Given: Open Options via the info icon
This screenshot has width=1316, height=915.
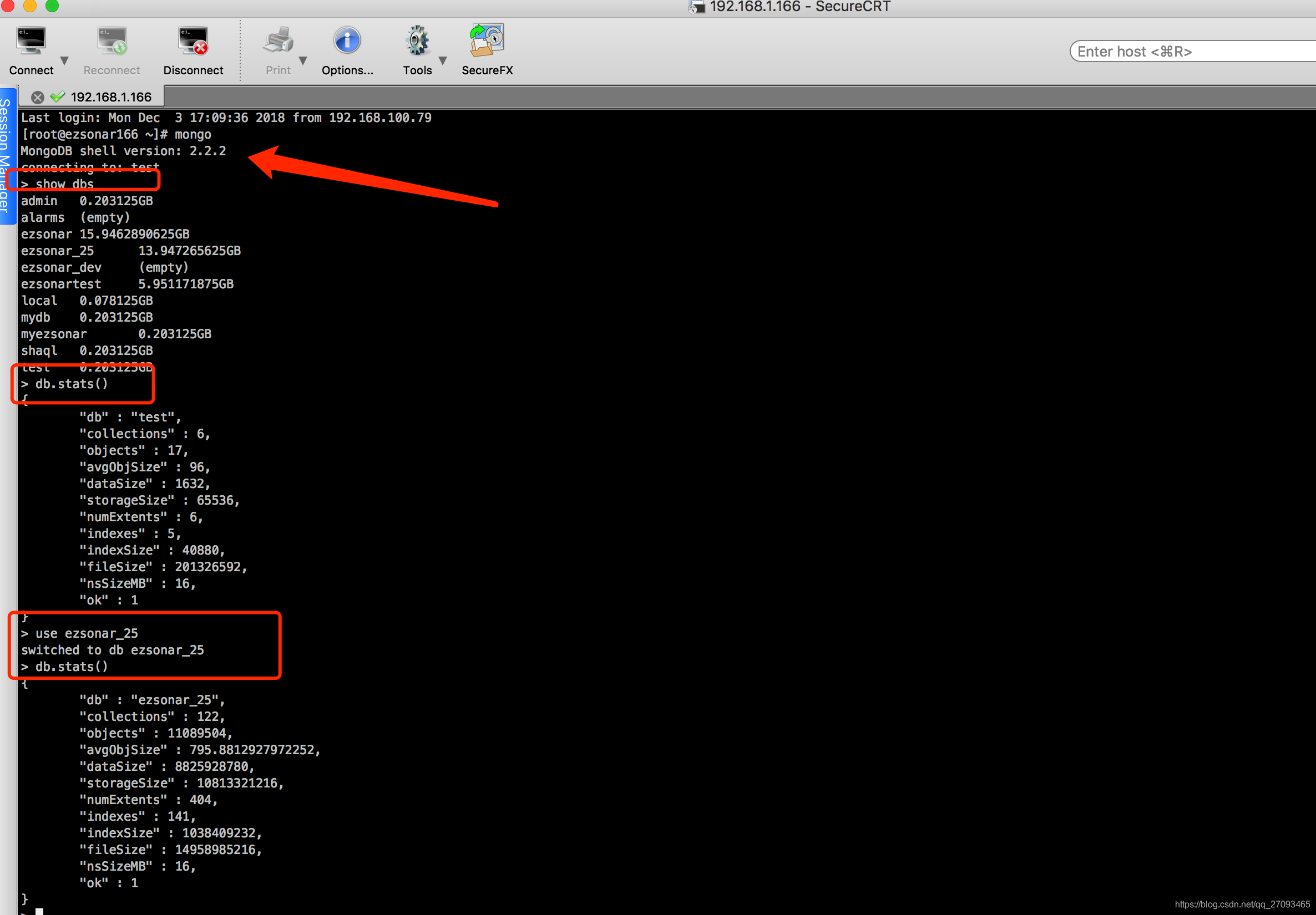Looking at the screenshot, I should 347,41.
